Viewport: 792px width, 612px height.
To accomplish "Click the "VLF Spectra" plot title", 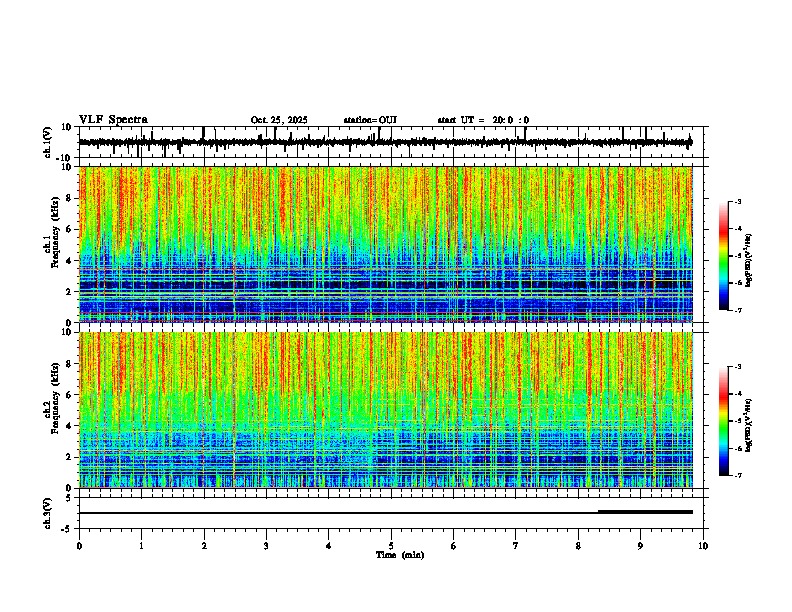I will coord(113,120).
